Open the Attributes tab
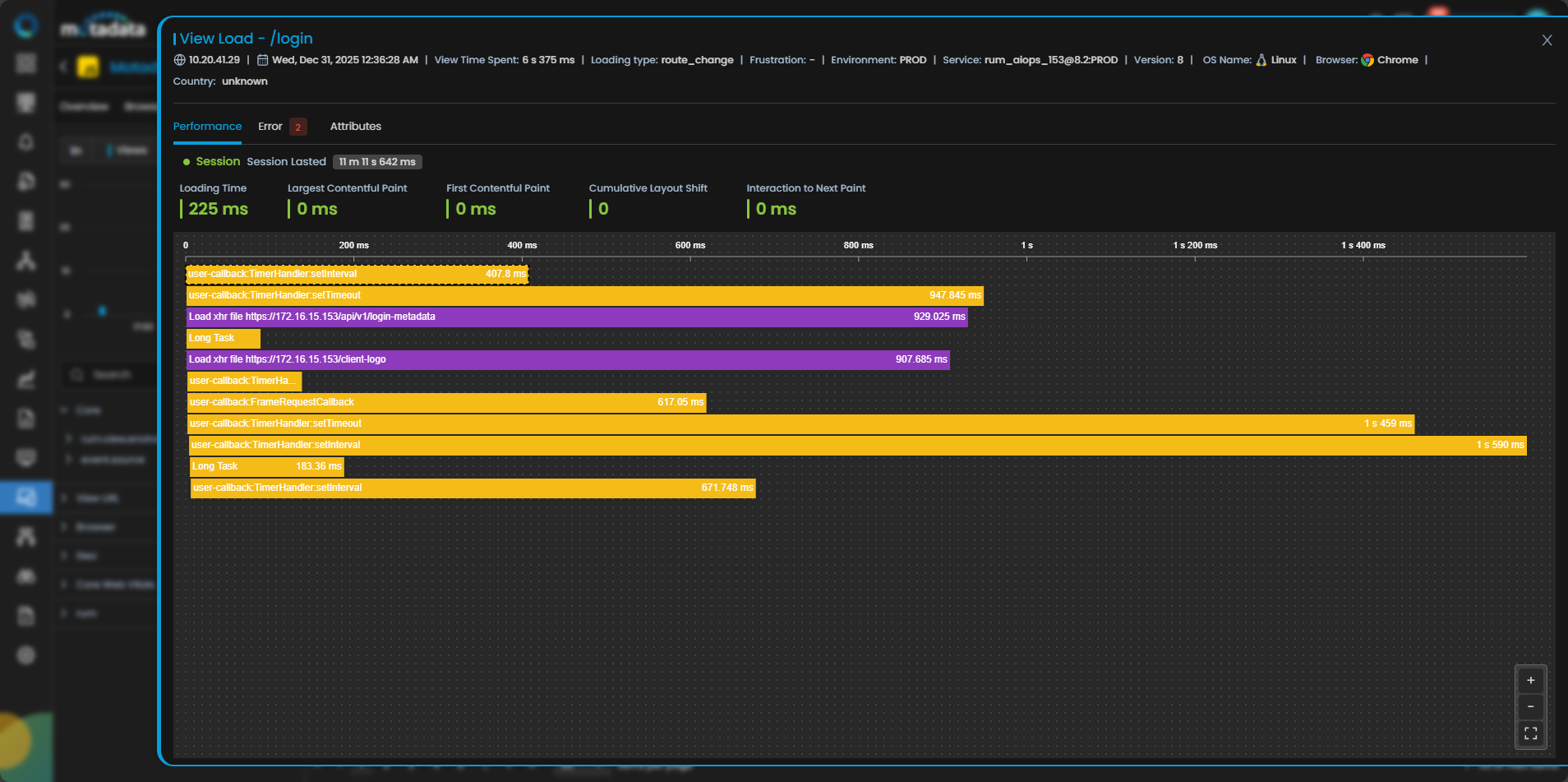This screenshot has height=782, width=1568. 355,127
